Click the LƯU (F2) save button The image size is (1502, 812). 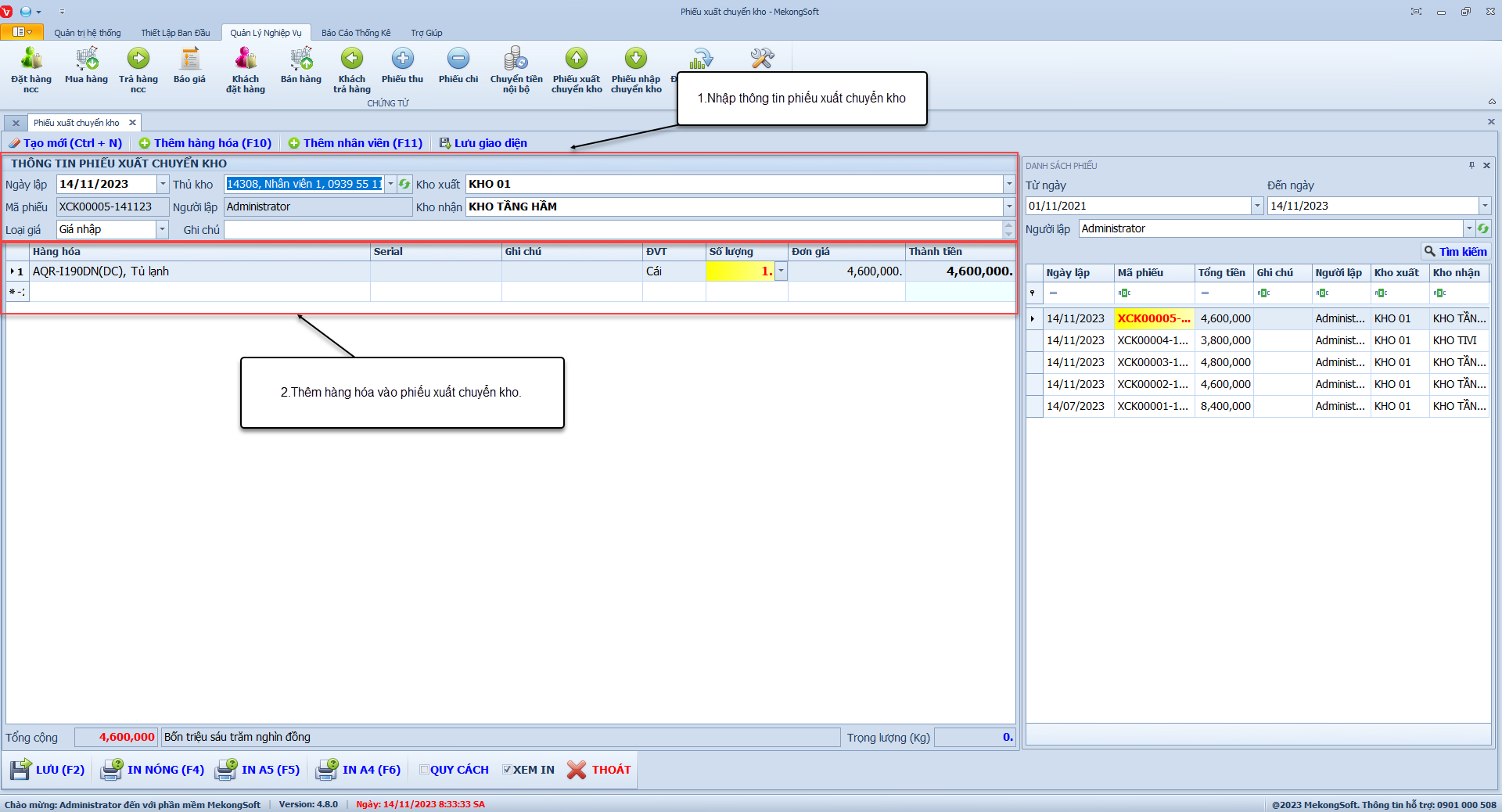click(48, 770)
